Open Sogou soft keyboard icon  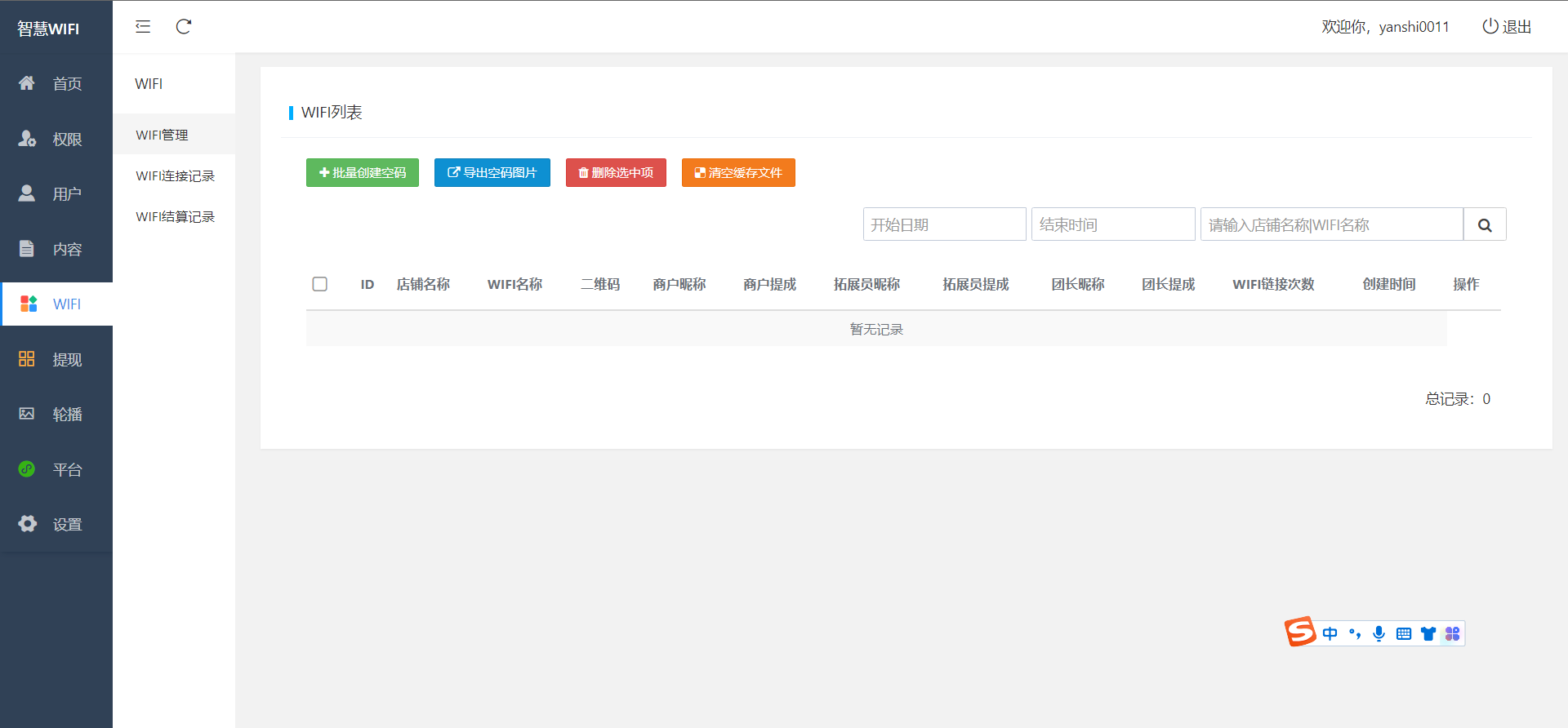(x=1404, y=633)
